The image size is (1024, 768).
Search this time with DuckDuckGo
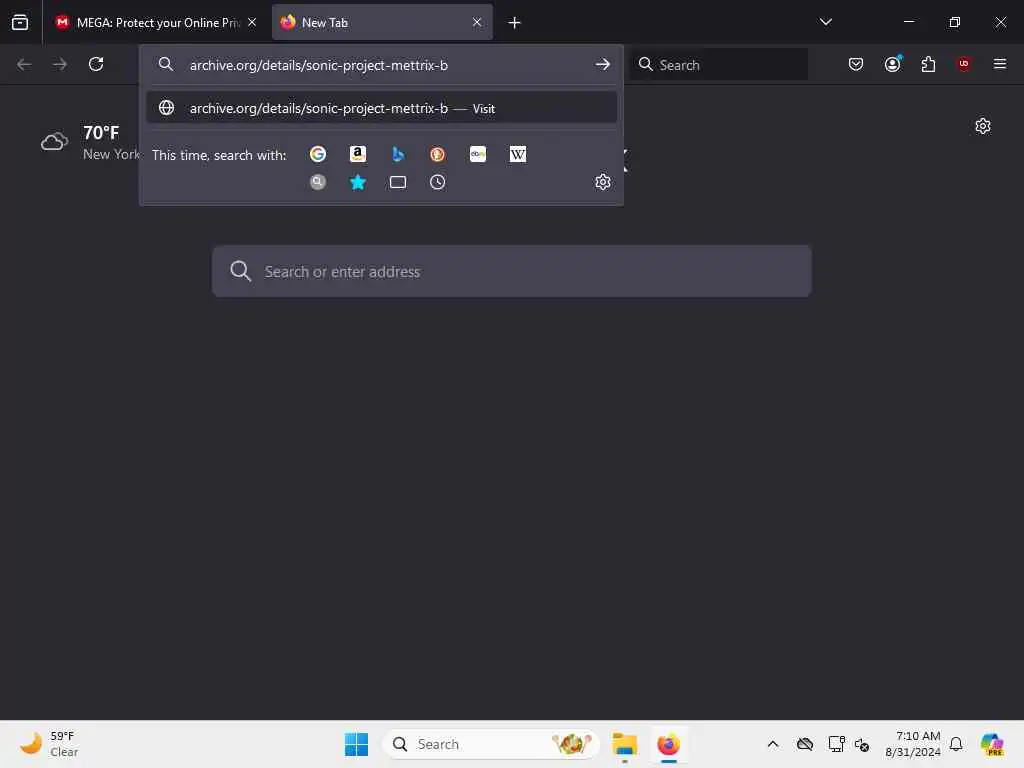pyautogui.click(x=438, y=154)
